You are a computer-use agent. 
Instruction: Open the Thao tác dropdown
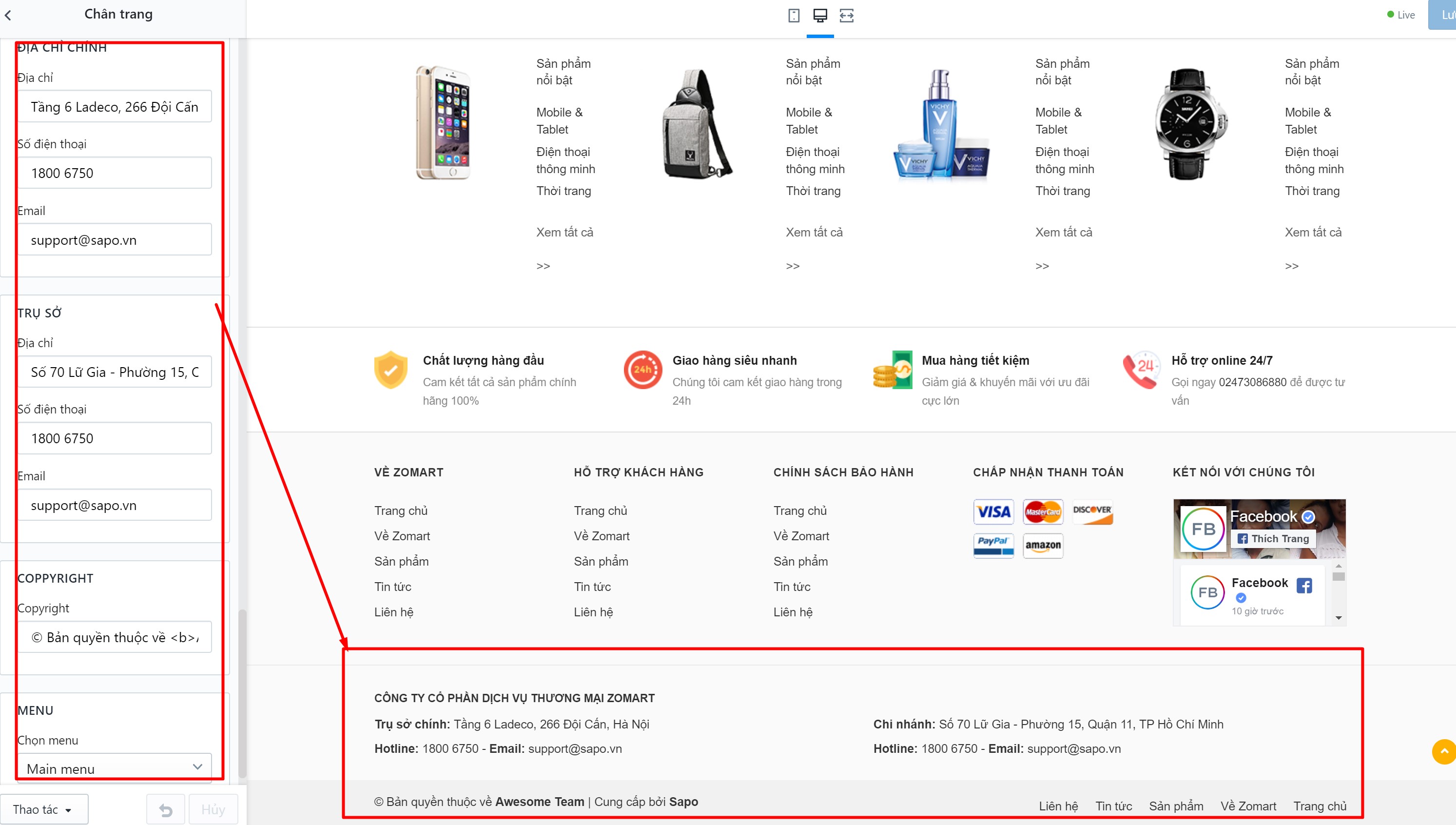43,809
